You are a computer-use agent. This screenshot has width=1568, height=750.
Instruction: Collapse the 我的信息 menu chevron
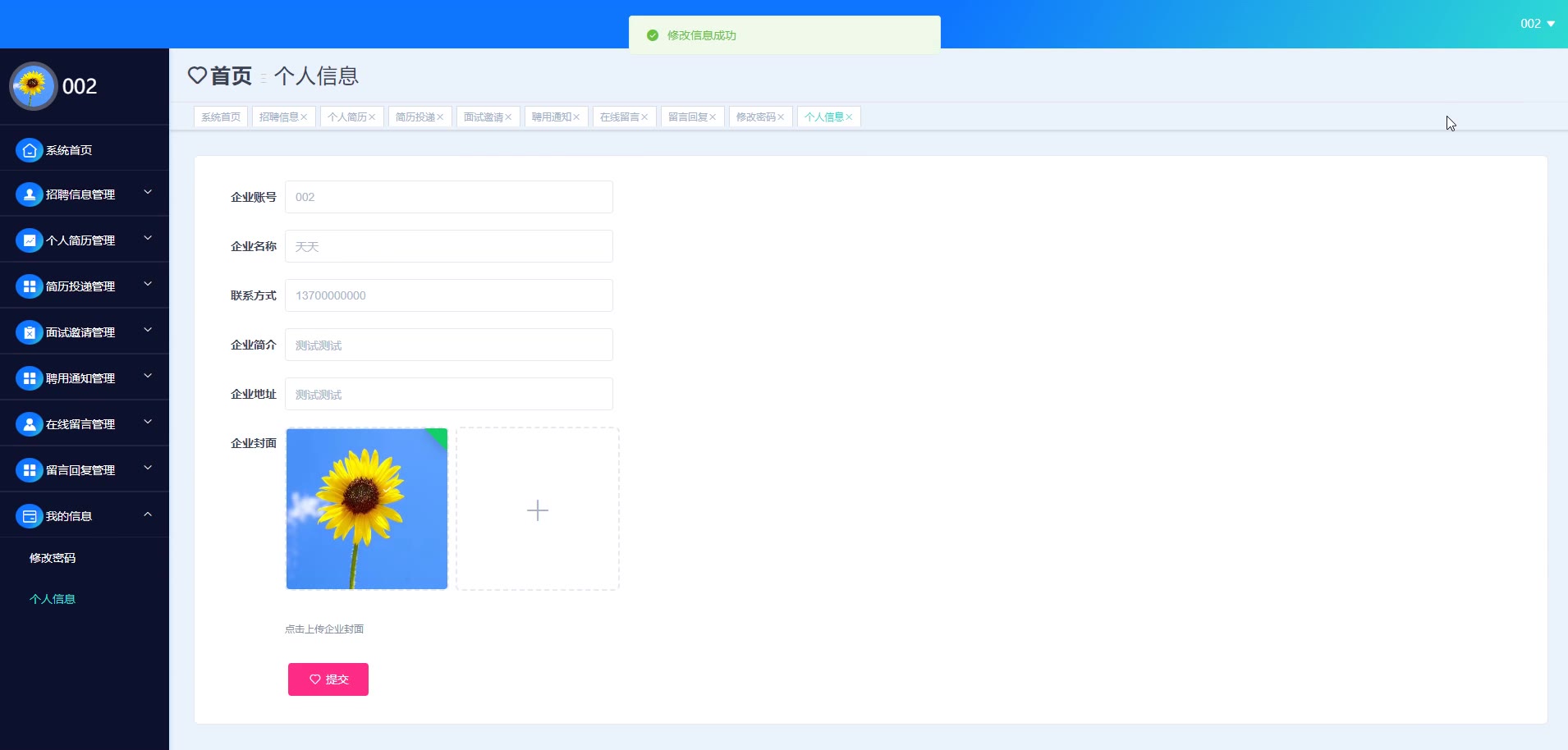pyautogui.click(x=148, y=514)
